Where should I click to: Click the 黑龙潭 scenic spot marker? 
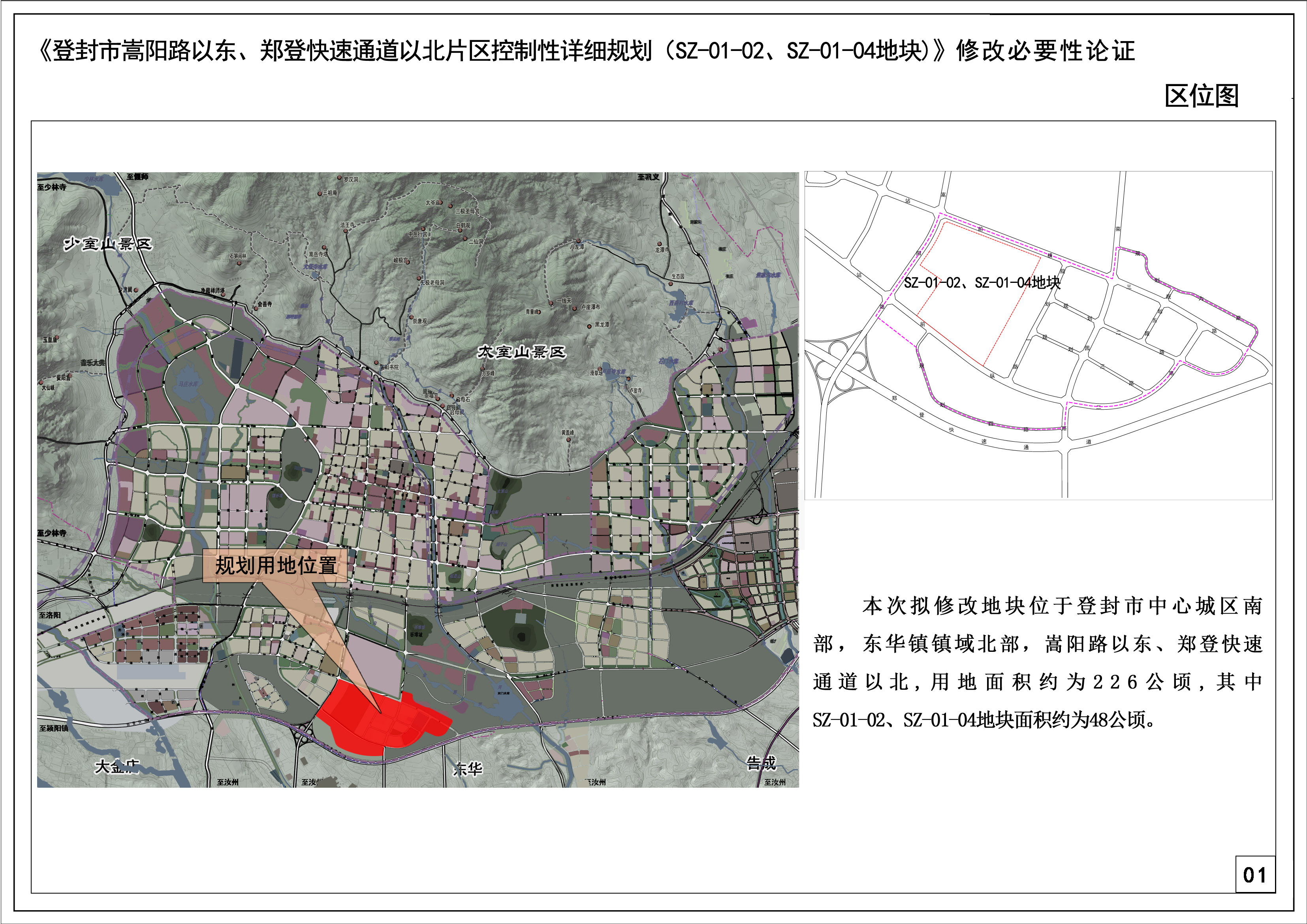pyautogui.click(x=590, y=326)
